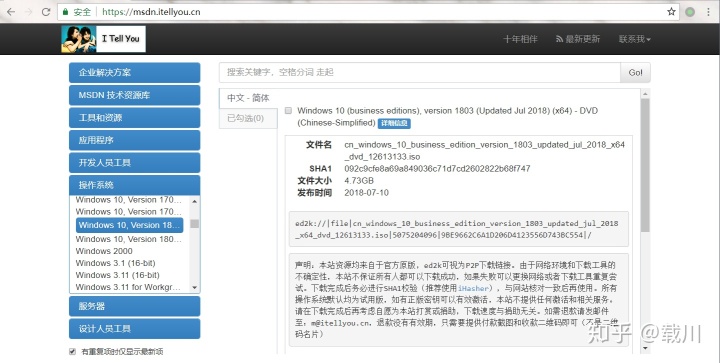Switch to the 已勾选(0) tab

[248, 118]
